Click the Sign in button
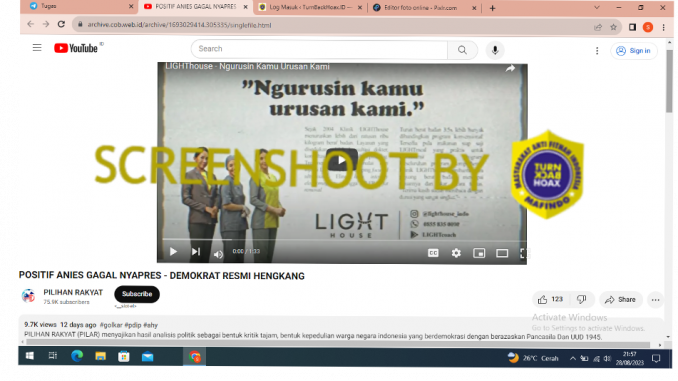This screenshot has width=678, height=381. [633, 51]
